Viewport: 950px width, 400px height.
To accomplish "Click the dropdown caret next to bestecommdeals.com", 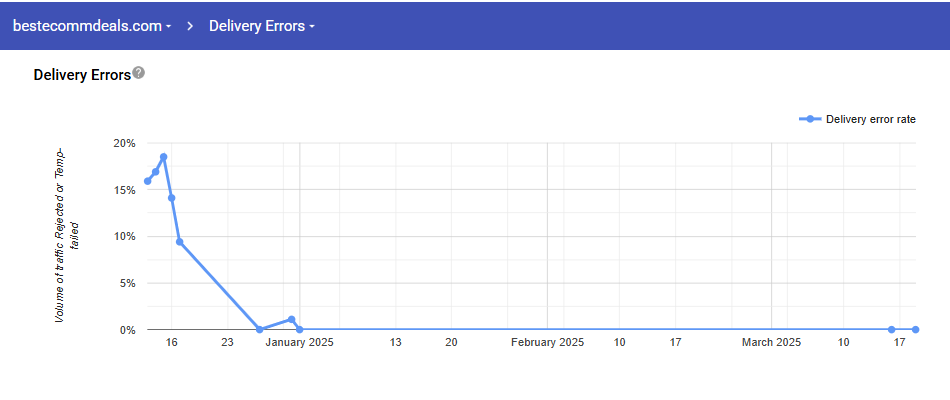I will 168,27.
